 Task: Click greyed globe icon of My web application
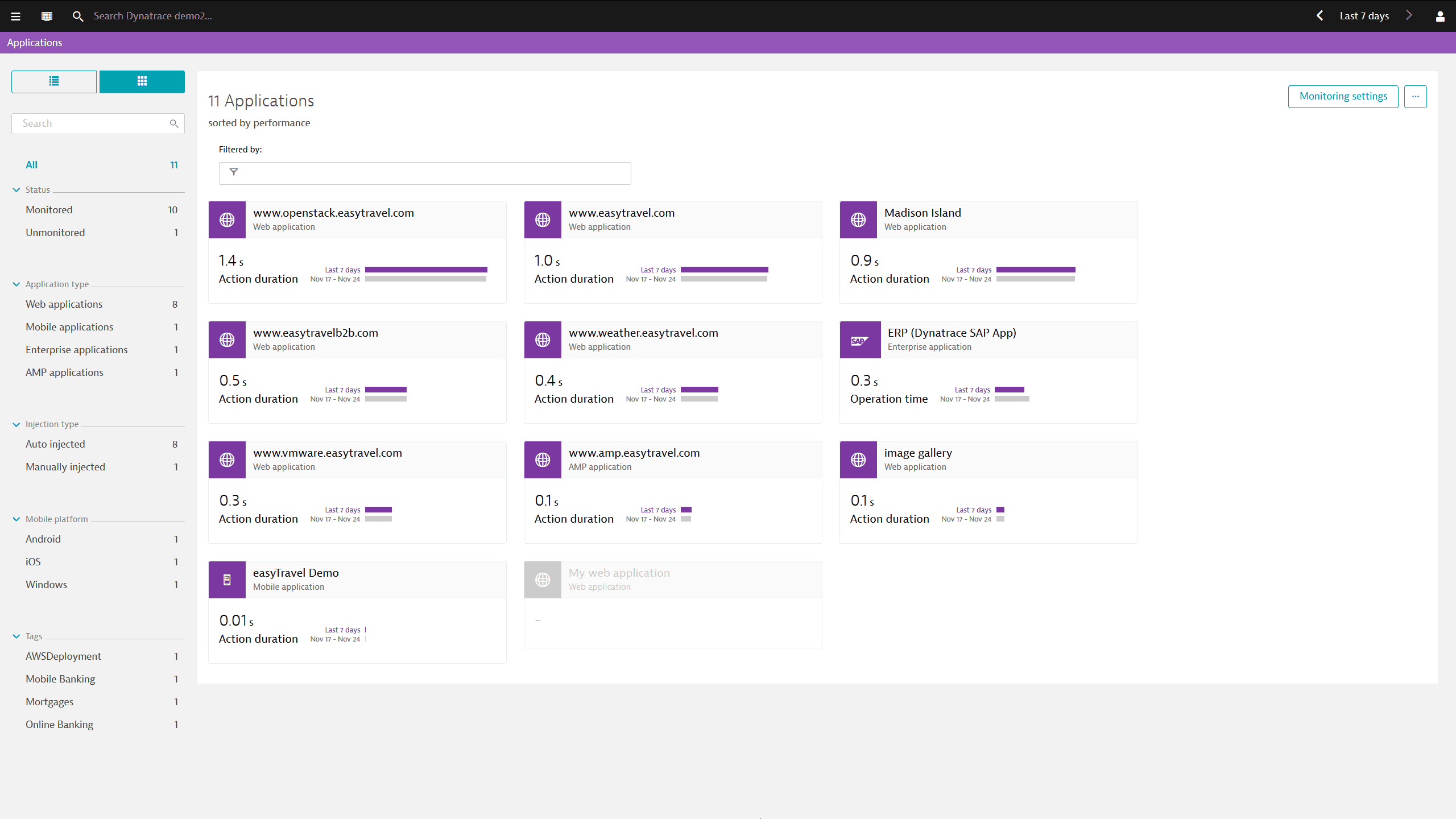tap(543, 580)
